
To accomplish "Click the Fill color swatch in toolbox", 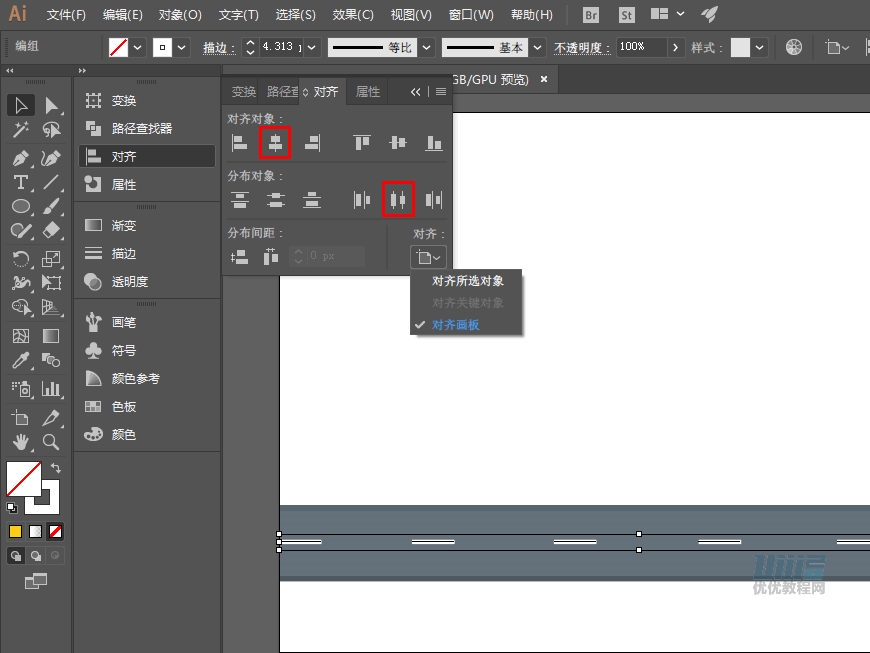I will pos(23,479).
